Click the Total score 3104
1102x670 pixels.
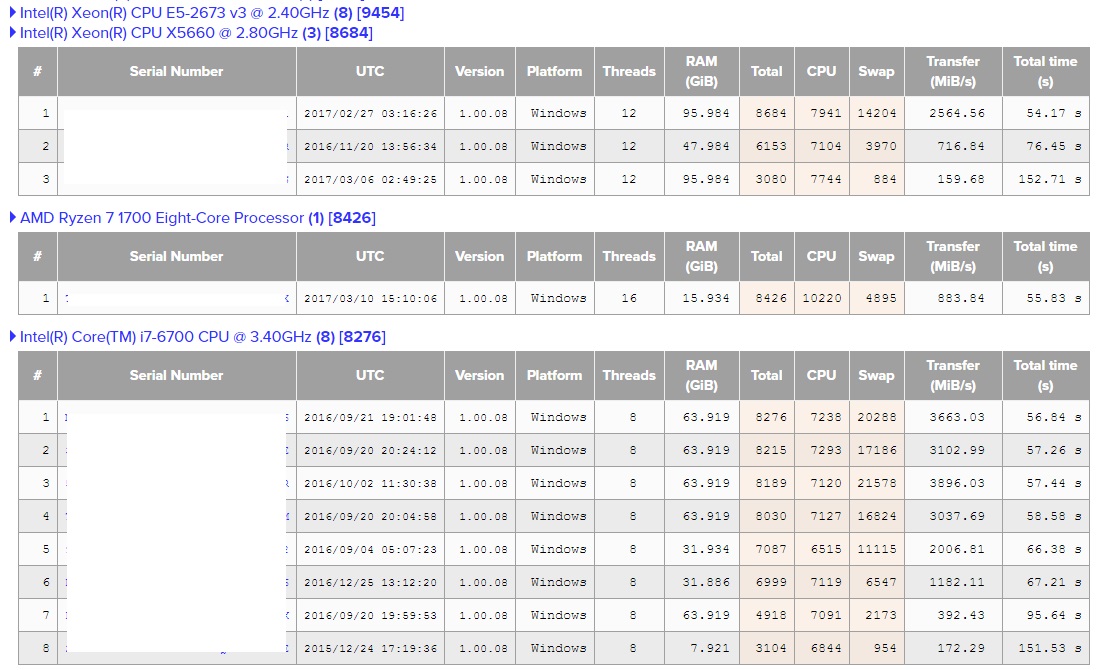771,648
